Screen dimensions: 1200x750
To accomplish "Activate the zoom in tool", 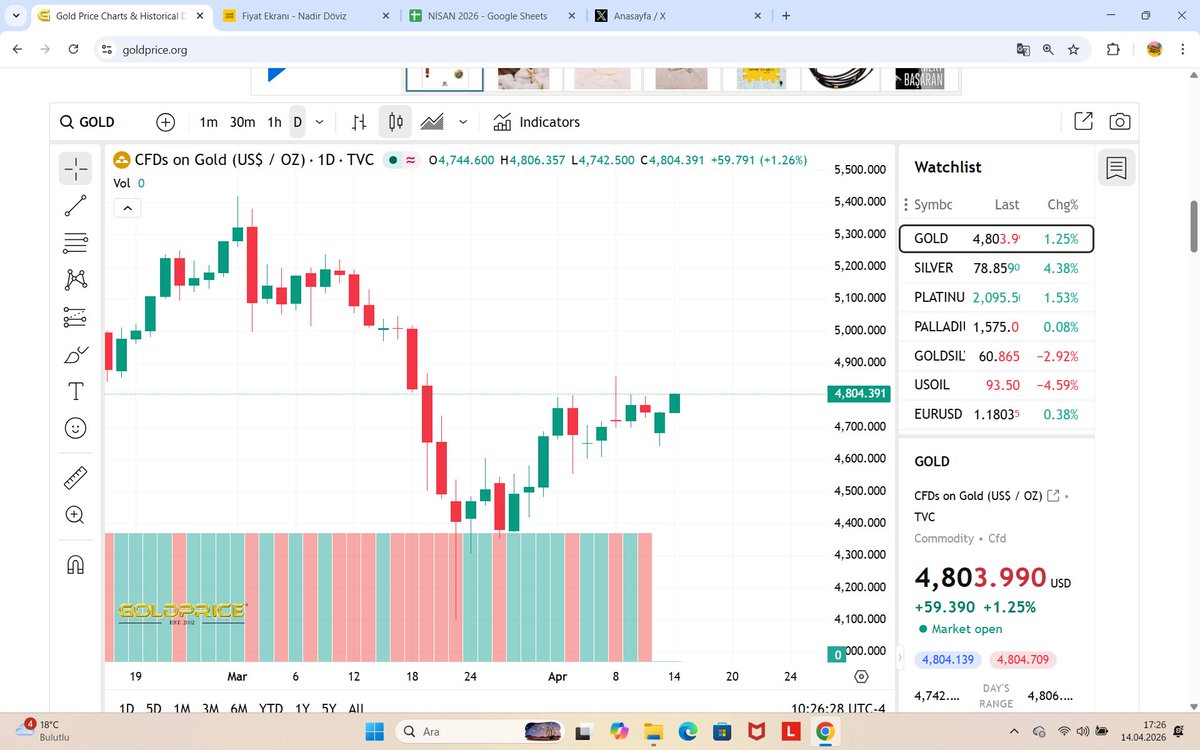I will (x=76, y=515).
